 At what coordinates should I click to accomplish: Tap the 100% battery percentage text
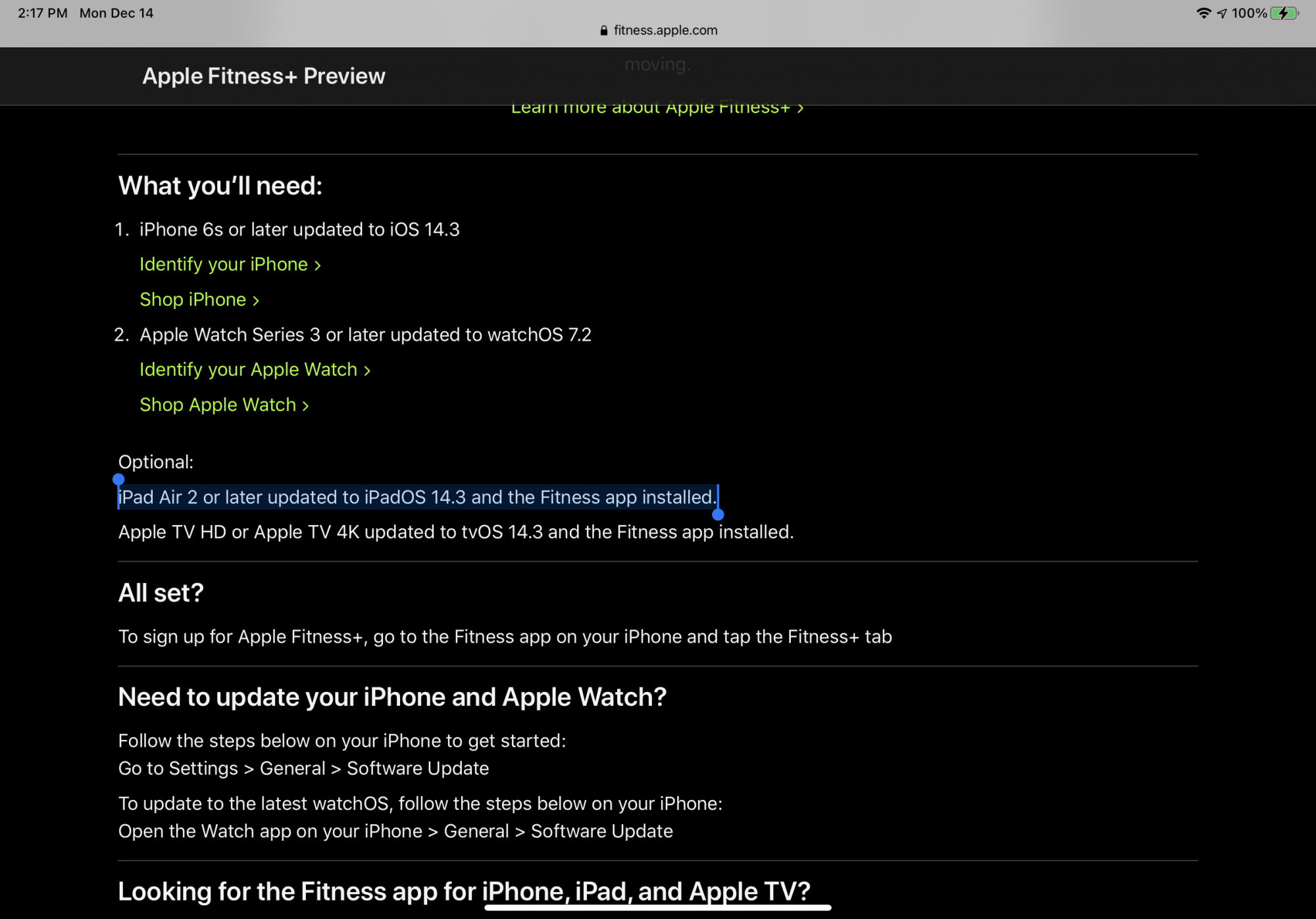tap(1248, 13)
